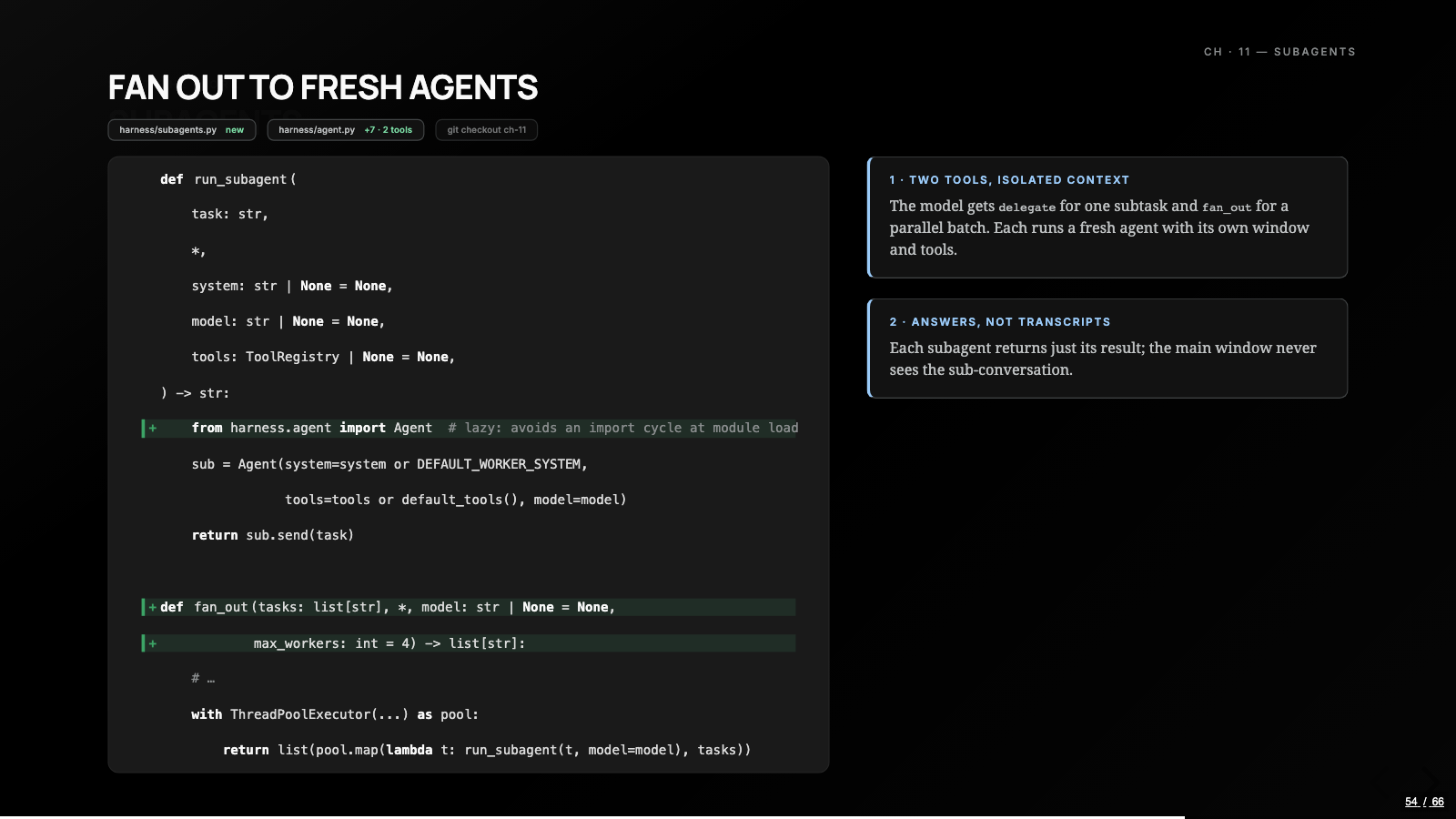The height and width of the screenshot is (819, 1456).
Task: Click the 'sub = Agent(system=system or DEFAULT_WORKER_SYSTEM,' line
Action: tap(389, 464)
